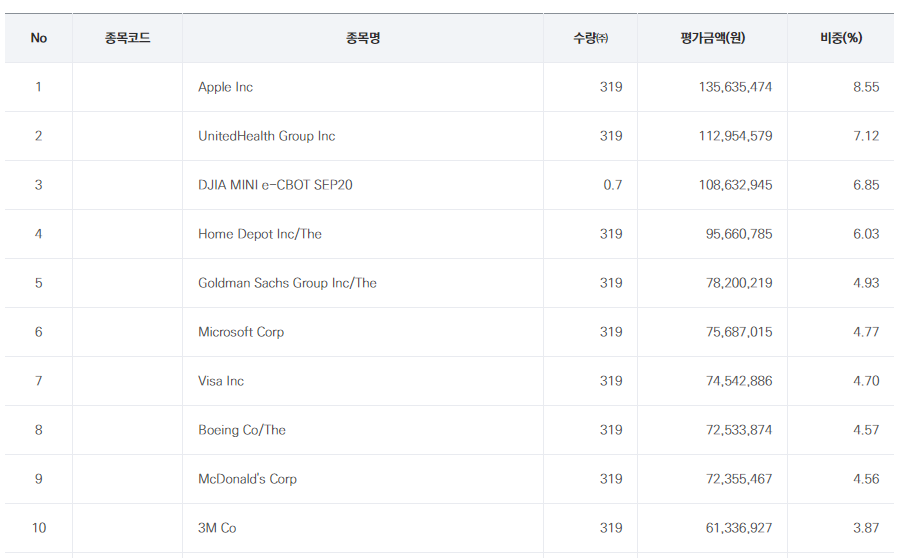The height and width of the screenshot is (558, 910).
Task: Click valuation amount 72,355,467
Action: (739, 479)
